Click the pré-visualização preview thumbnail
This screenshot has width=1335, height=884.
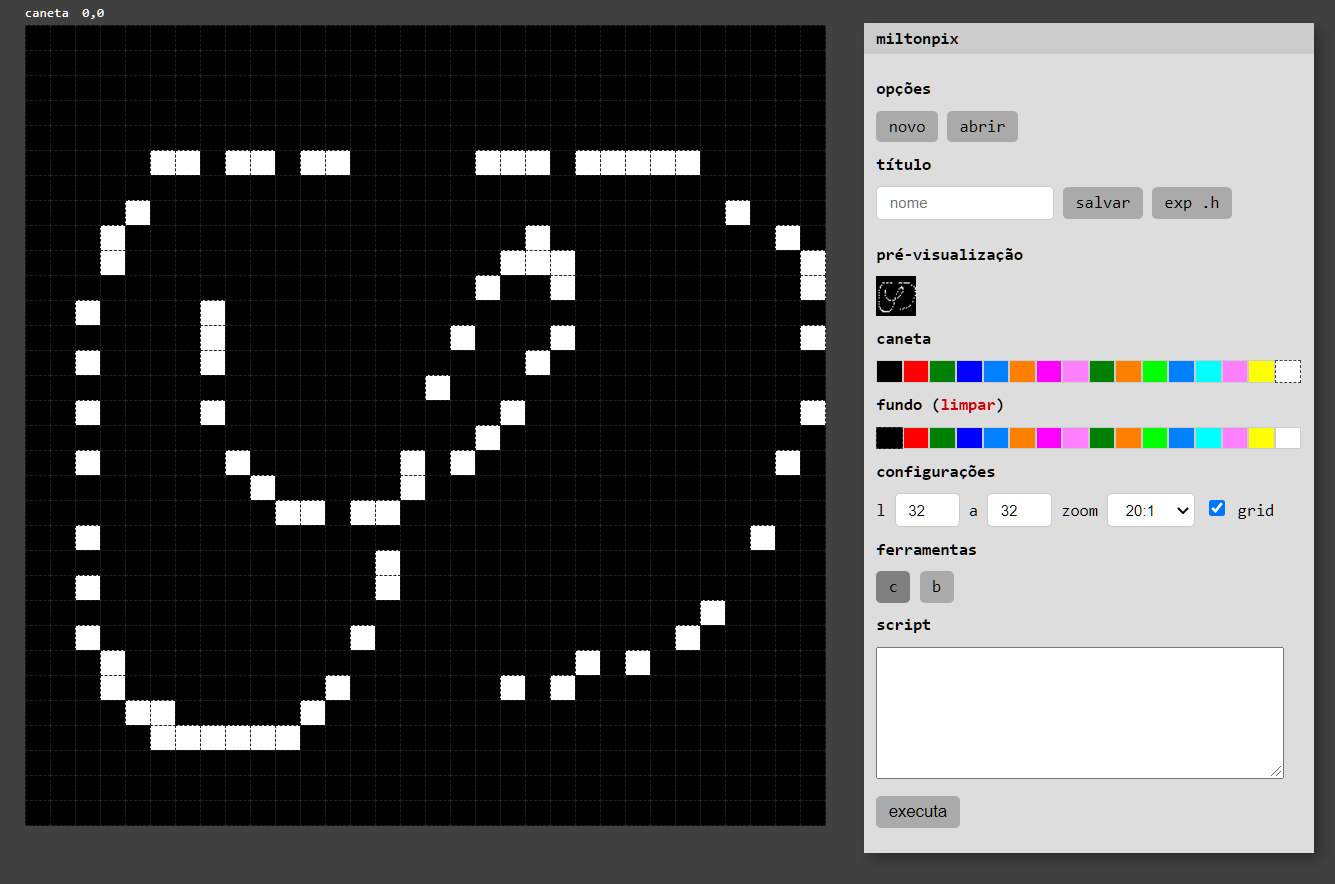(x=896, y=296)
